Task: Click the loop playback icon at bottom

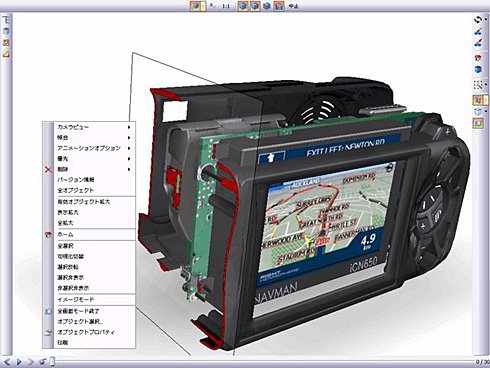Action: click(42, 361)
